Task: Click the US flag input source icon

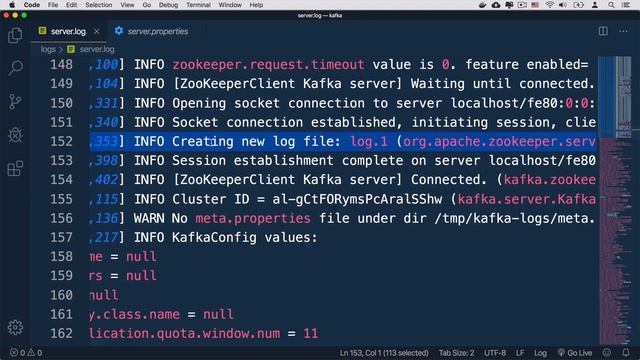Action: point(535,5)
